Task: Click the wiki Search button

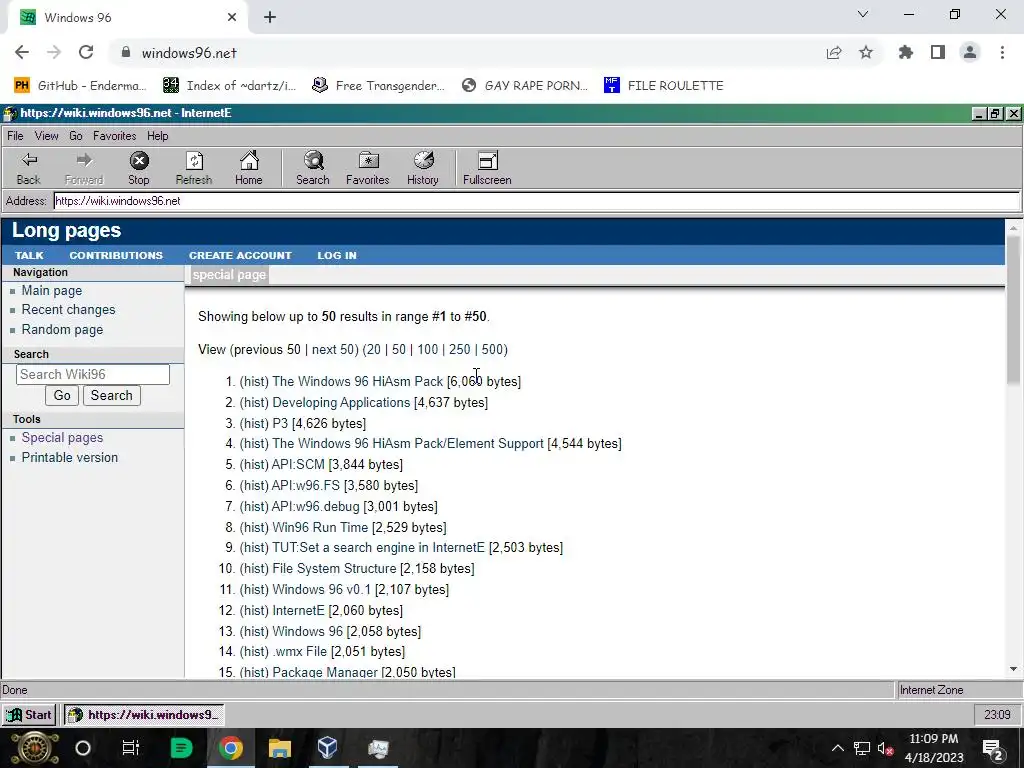Action: pos(112,395)
